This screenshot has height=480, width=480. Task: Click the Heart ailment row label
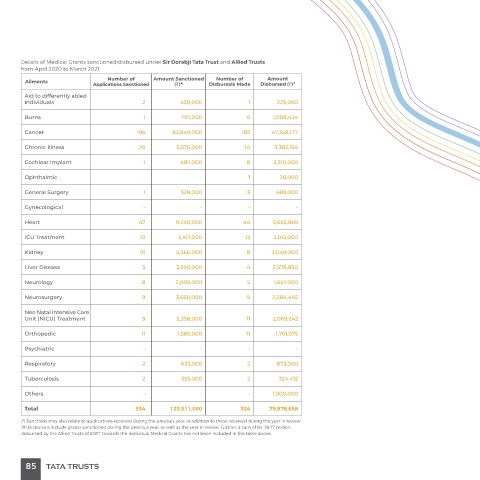32,222
